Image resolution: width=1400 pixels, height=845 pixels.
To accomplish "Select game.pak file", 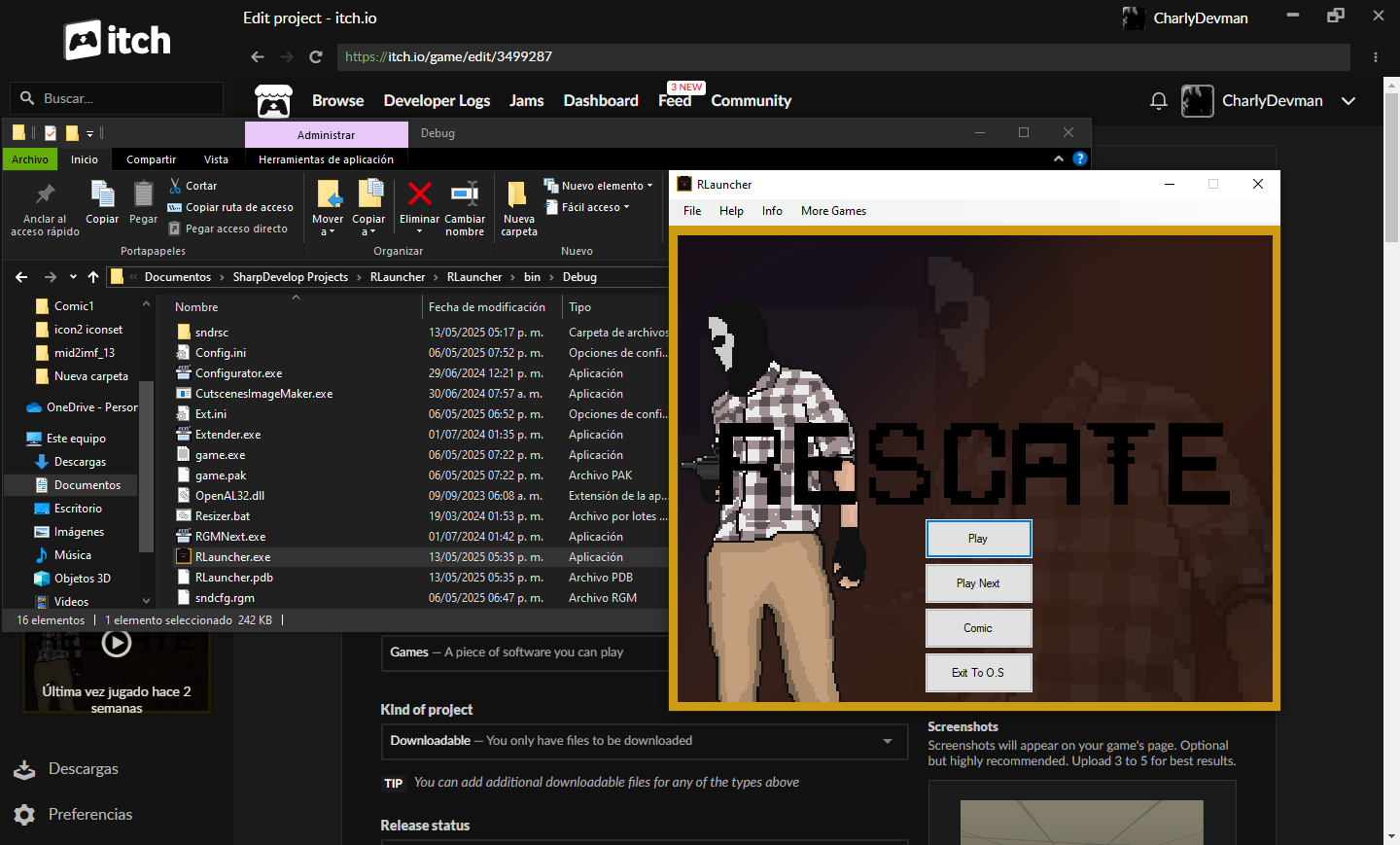I will [220, 475].
